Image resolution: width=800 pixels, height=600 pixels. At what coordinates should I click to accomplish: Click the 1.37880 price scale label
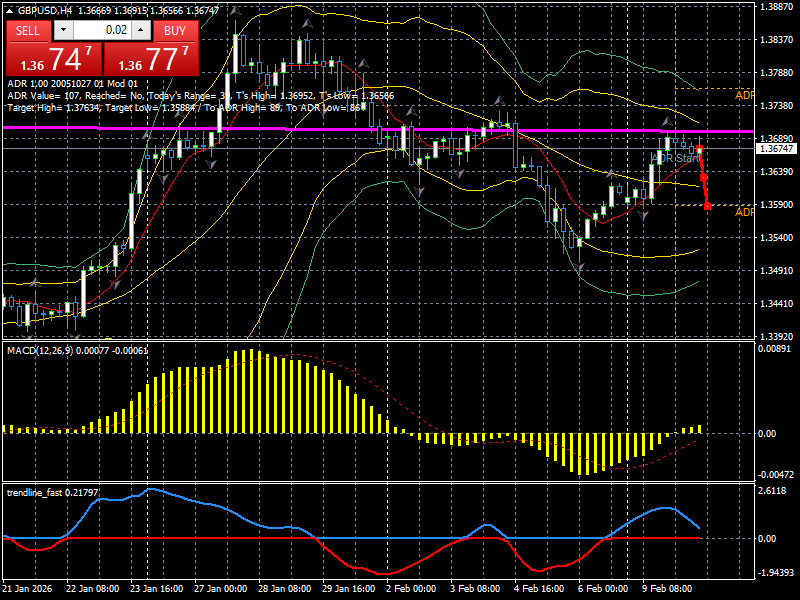(x=777, y=73)
